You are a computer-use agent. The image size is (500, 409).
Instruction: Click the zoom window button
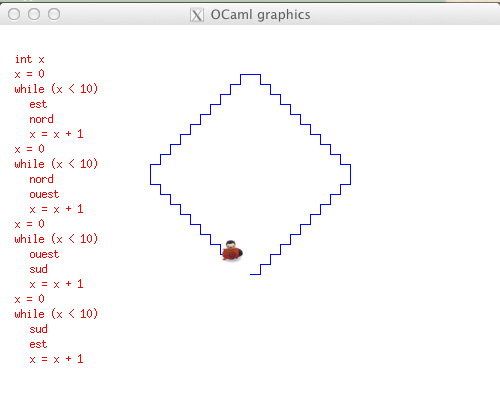54,14
